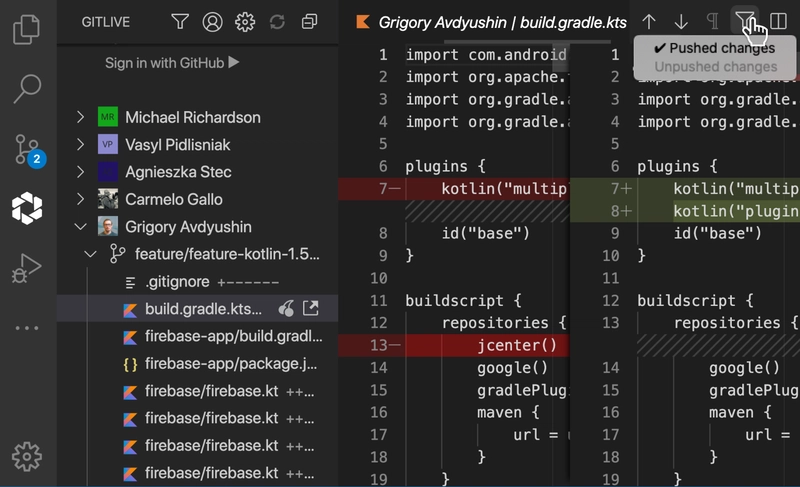This screenshot has height=487, width=800.
Task: Enable Unpushed changes filter option
Action: pos(714,66)
